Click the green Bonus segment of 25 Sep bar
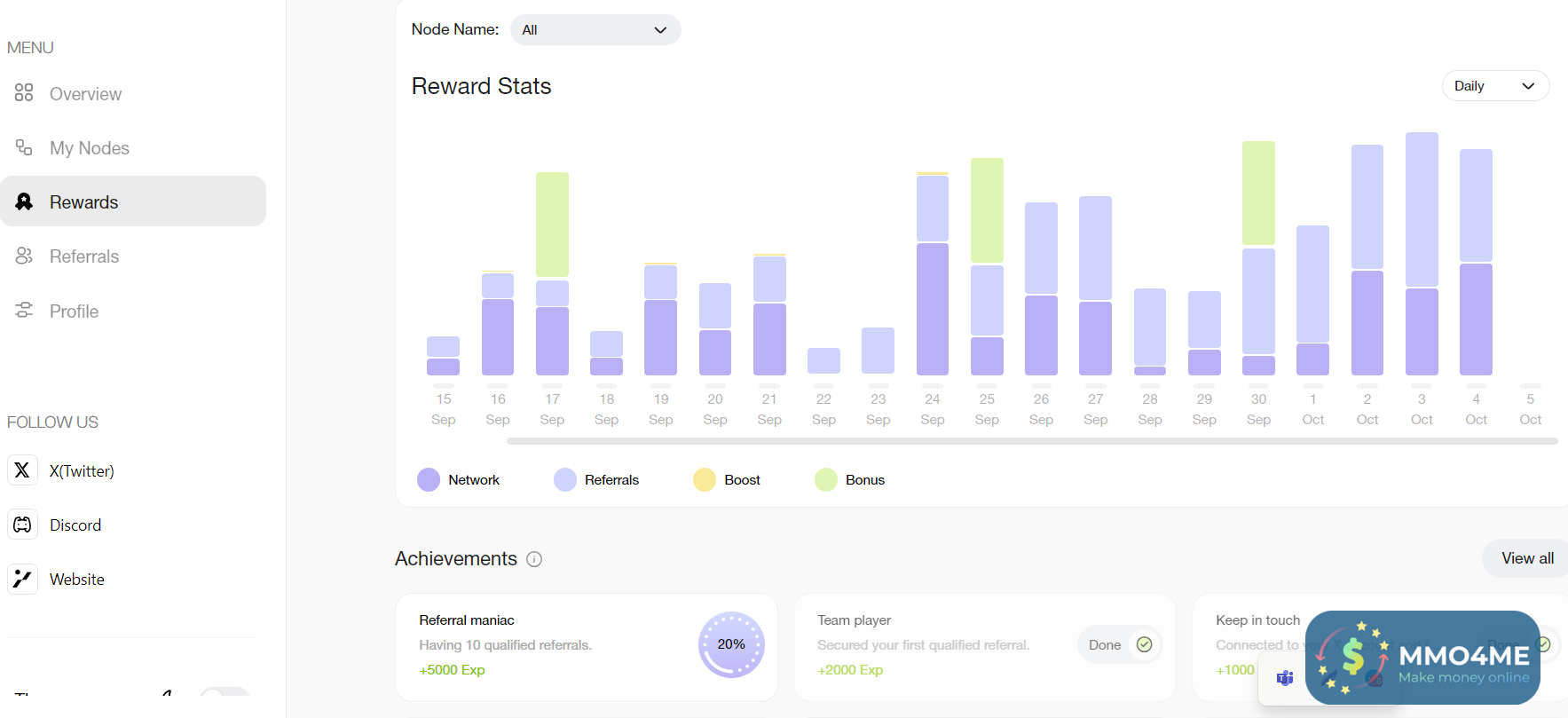This screenshot has width=1568, height=718. point(987,210)
